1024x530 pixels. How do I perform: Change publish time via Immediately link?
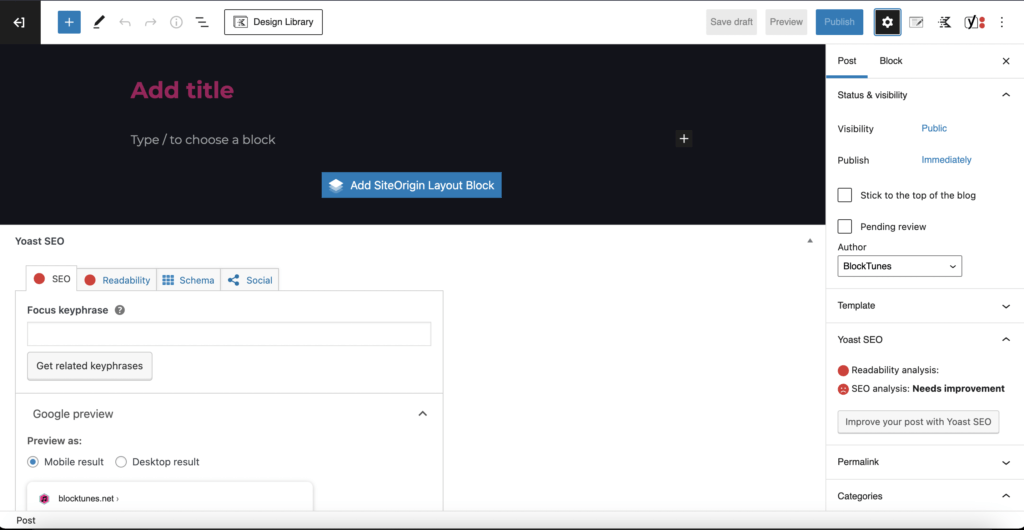pos(946,160)
